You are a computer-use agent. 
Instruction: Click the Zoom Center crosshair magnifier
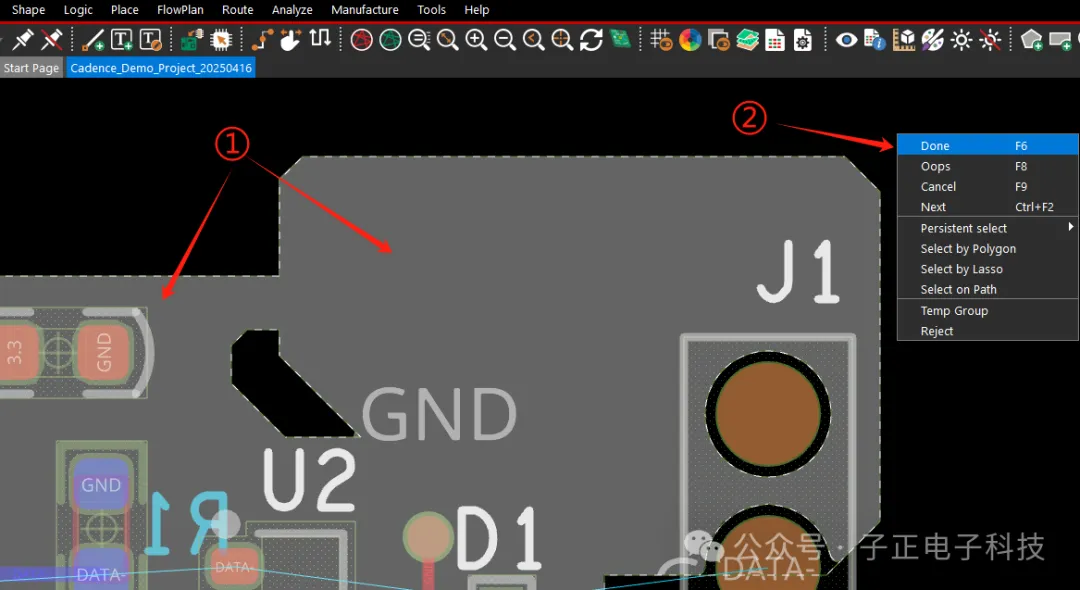coord(562,40)
